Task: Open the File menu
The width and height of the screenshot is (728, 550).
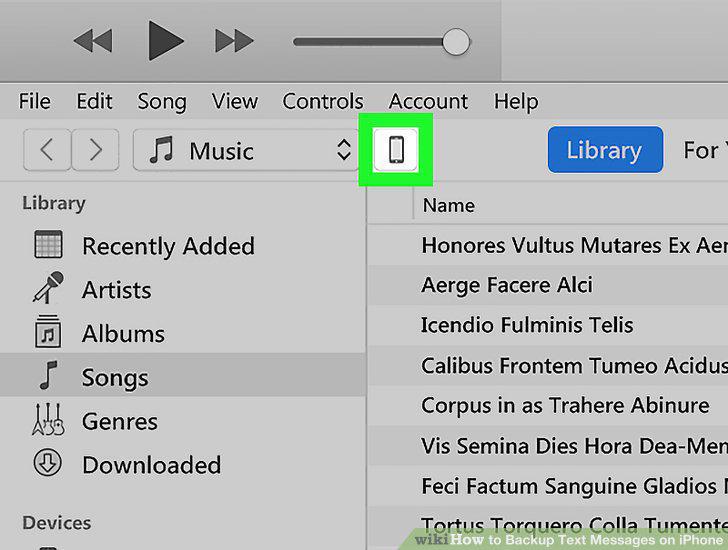Action: [35, 101]
